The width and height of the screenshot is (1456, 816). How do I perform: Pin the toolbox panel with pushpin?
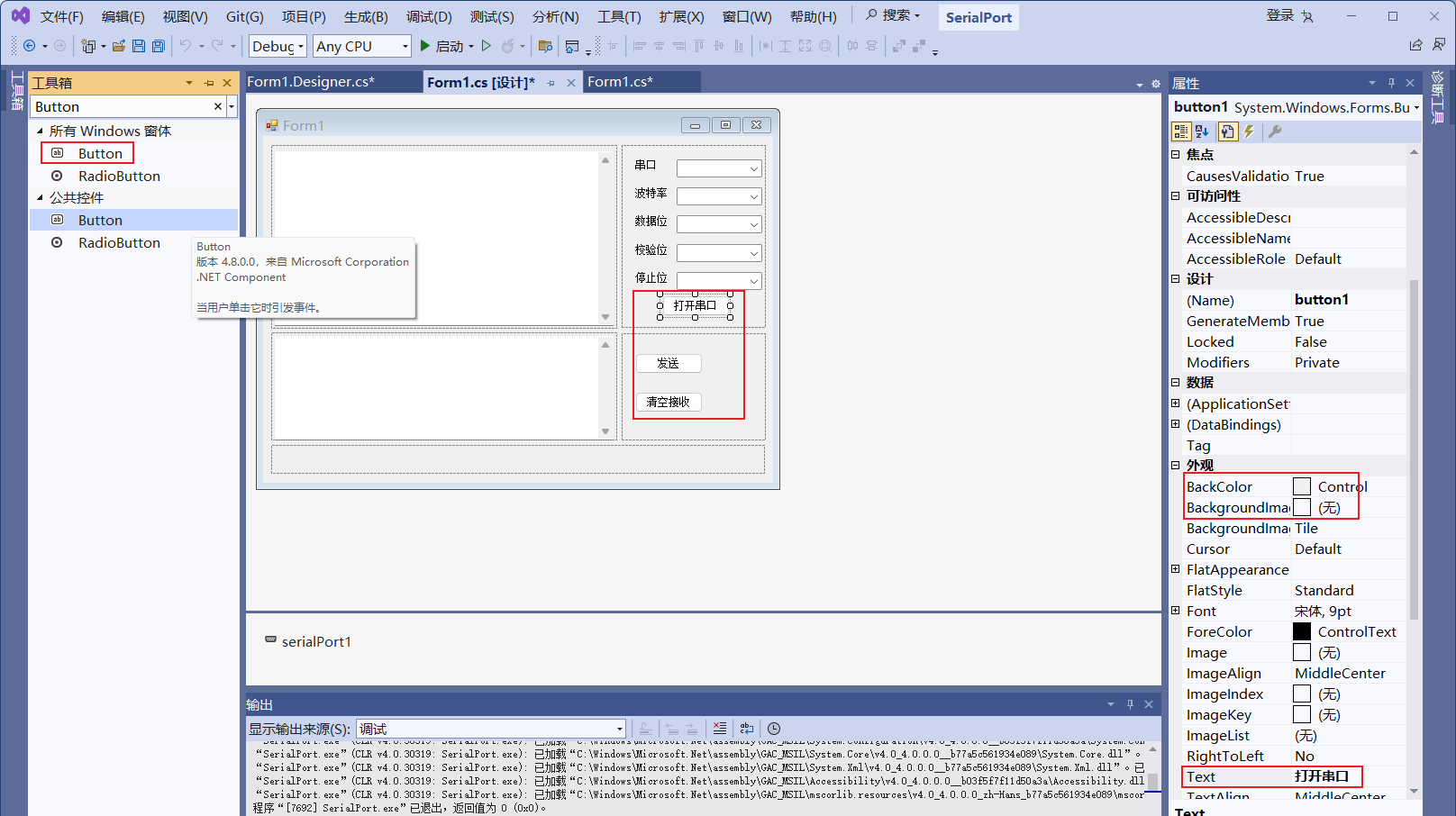coord(209,83)
